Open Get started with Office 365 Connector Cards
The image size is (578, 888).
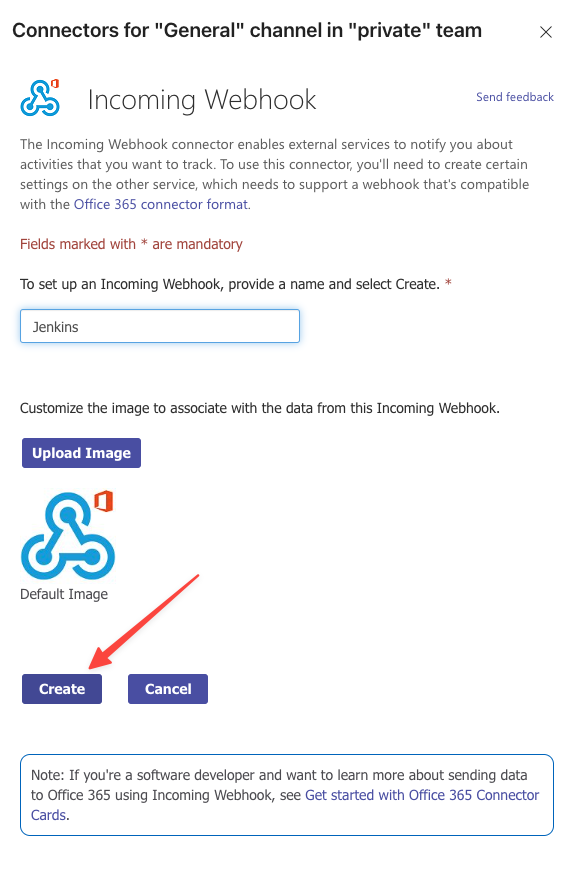(285, 805)
